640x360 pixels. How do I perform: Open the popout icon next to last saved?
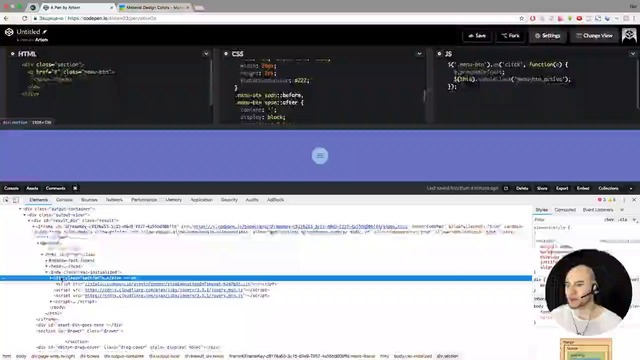[506, 188]
